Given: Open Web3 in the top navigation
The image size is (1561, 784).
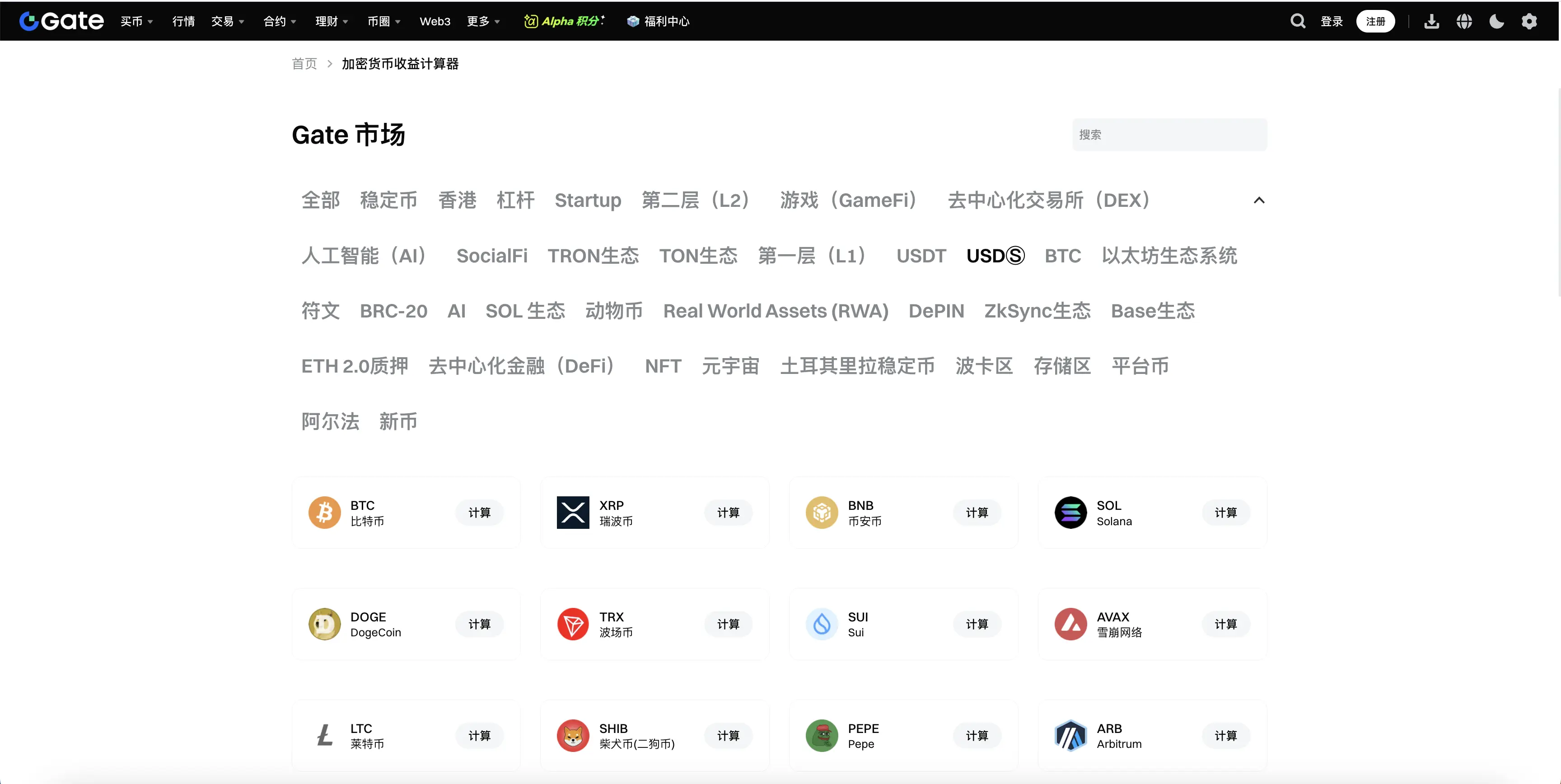Looking at the screenshot, I should (x=435, y=21).
